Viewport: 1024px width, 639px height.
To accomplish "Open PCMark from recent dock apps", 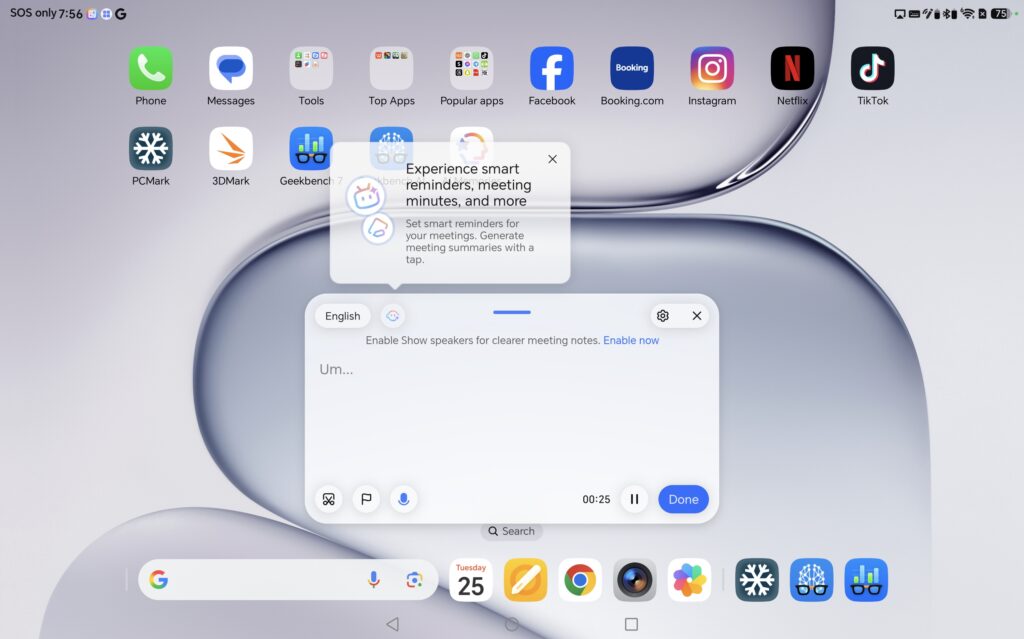I will (x=757, y=580).
